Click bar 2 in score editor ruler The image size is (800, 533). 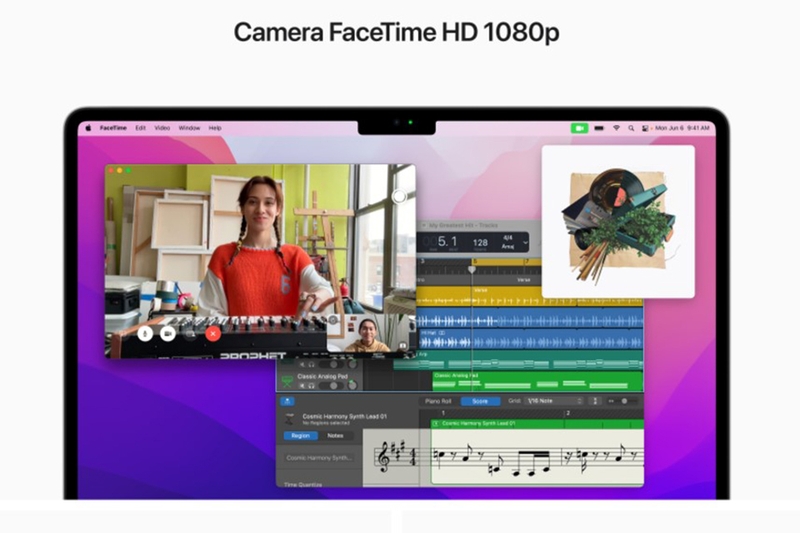pyautogui.click(x=567, y=413)
